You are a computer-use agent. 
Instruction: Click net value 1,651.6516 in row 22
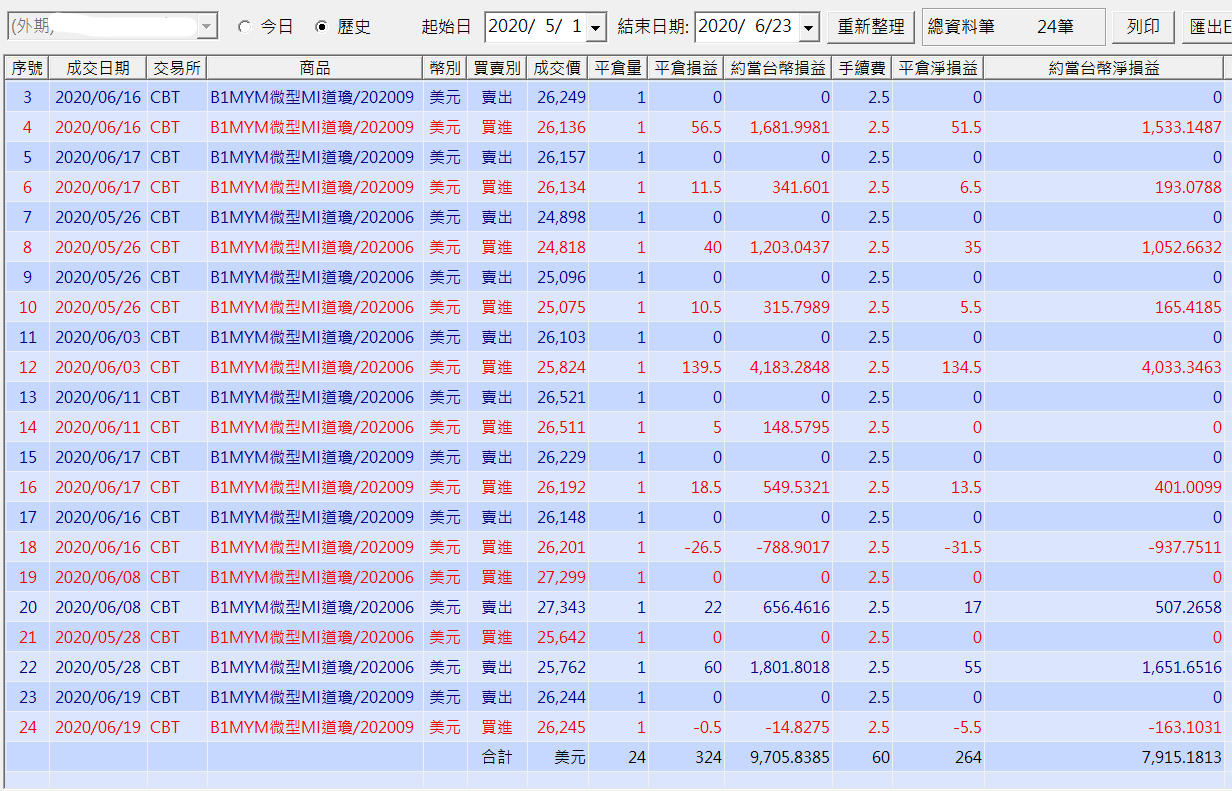point(1182,667)
